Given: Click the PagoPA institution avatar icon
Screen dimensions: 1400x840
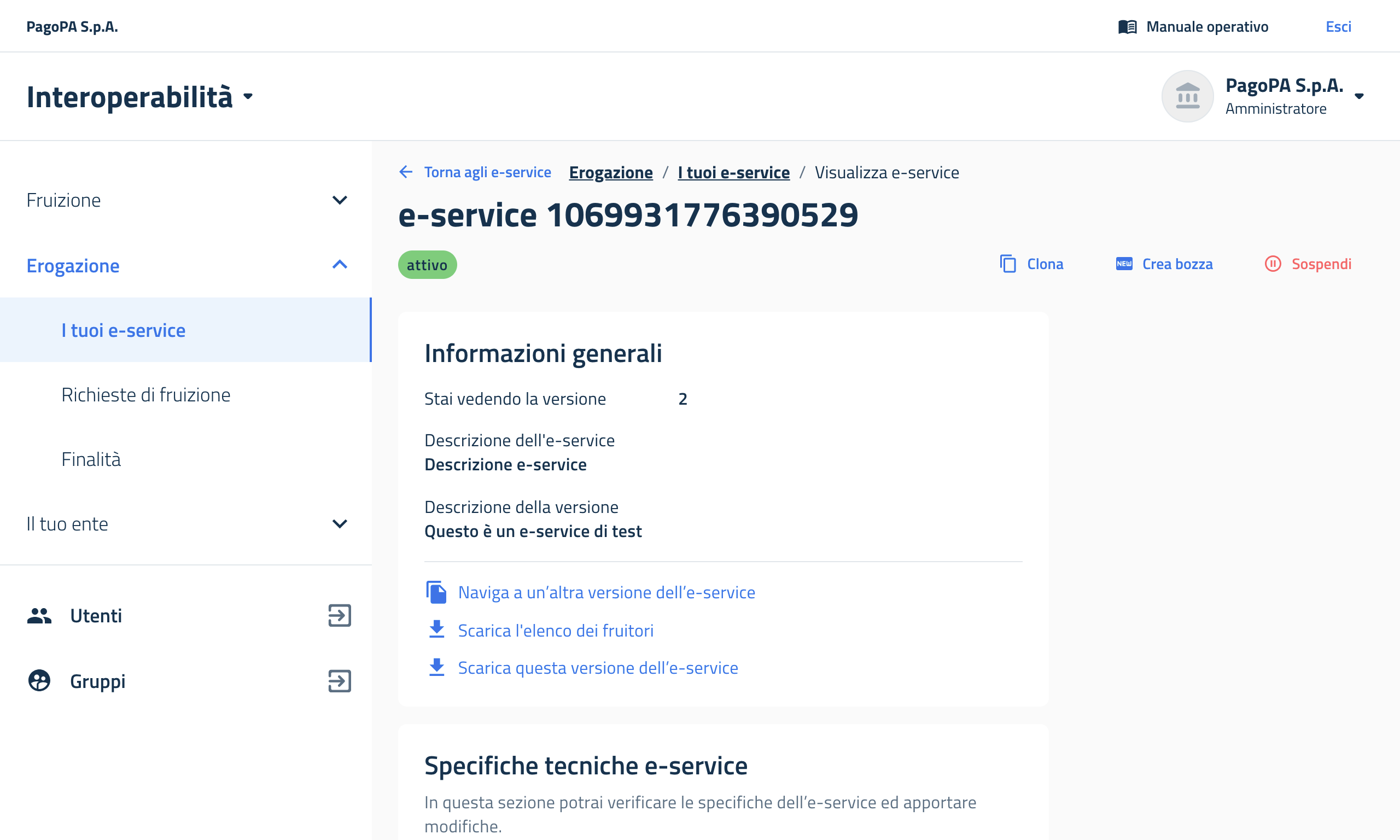Looking at the screenshot, I should tap(1187, 96).
